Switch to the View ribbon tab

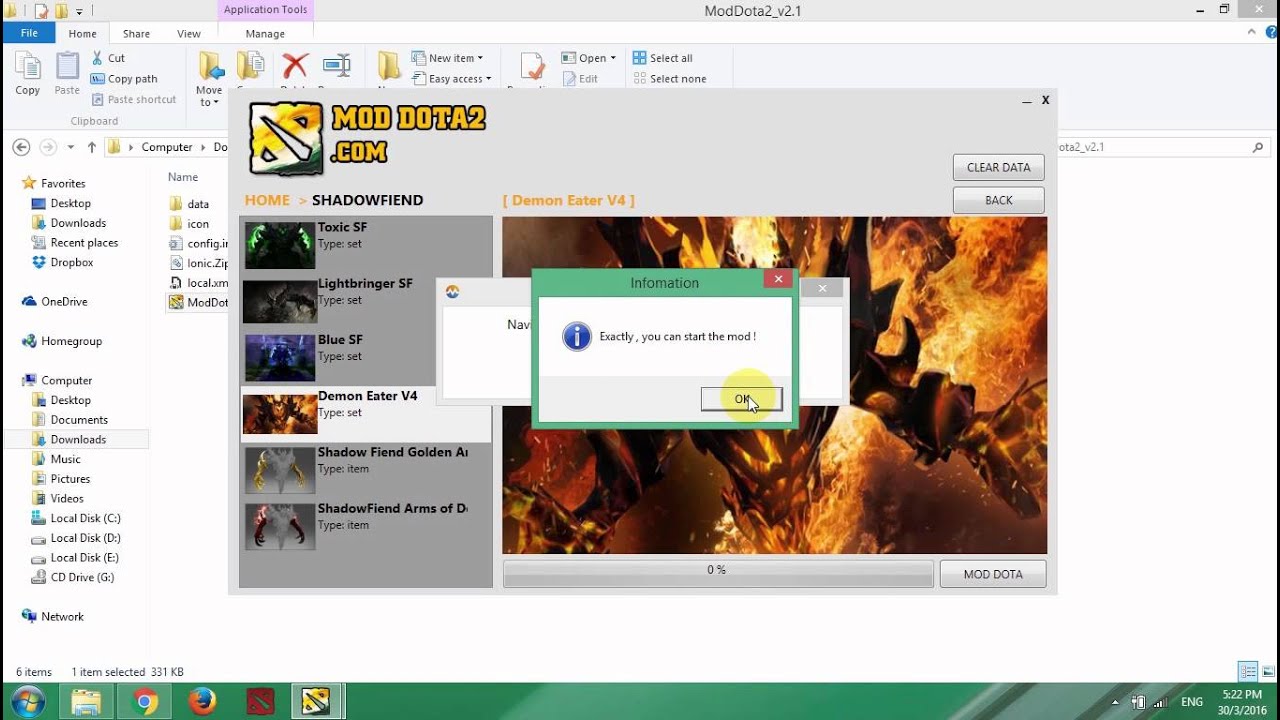click(x=189, y=34)
